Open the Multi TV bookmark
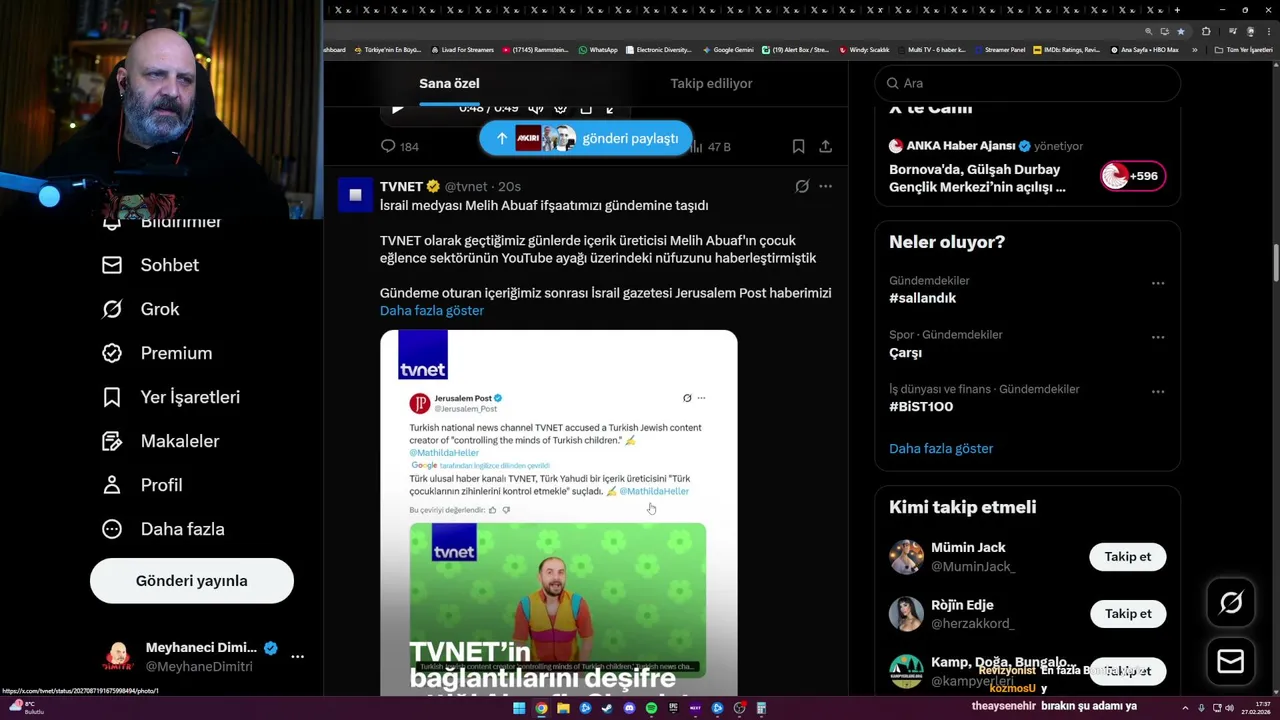Viewport: 1280px width, 720px height. [931, 49]
